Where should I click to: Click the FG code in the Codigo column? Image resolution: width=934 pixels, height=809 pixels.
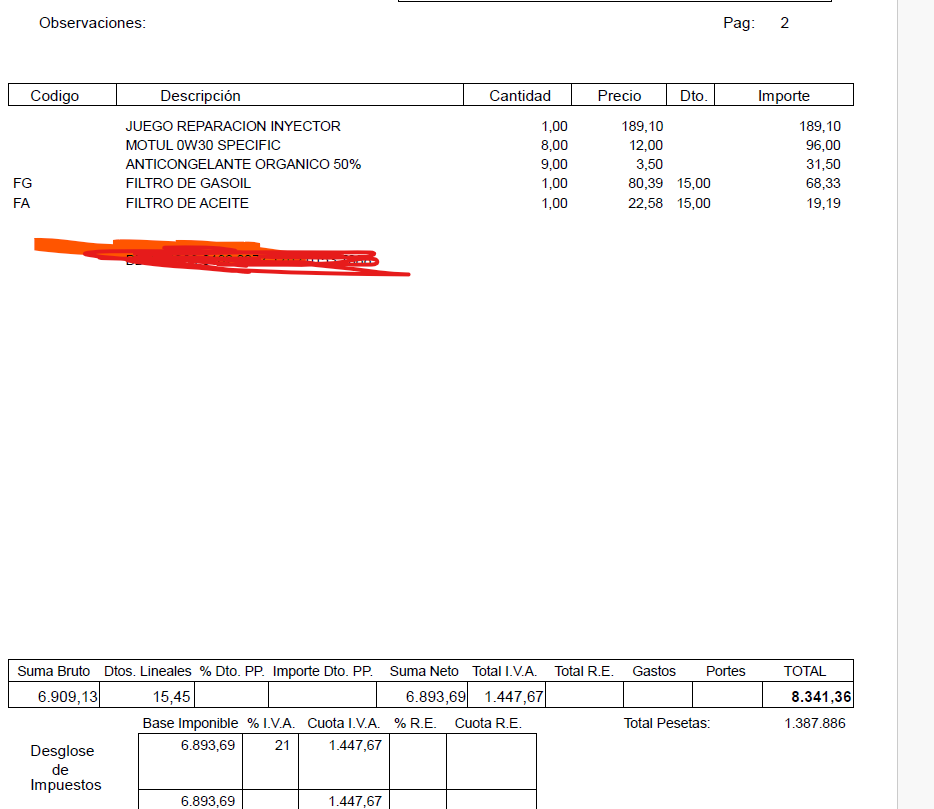pyautogui.click(x=22, y=183)
